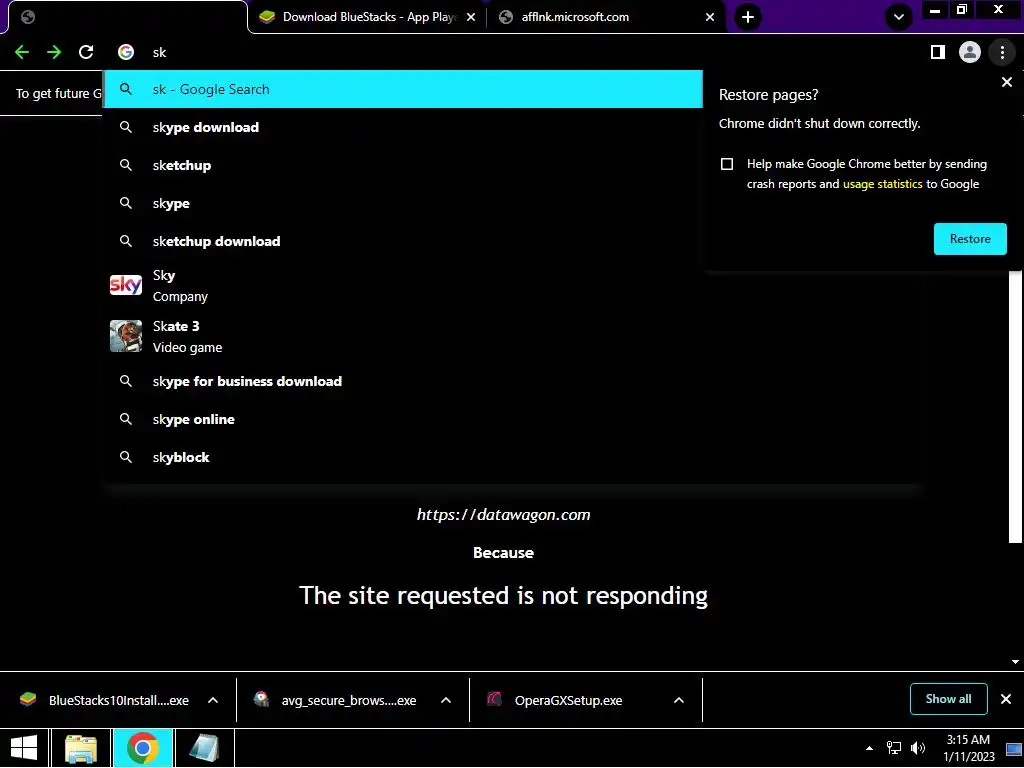Open the profile avatar menu

click(970, 52)
